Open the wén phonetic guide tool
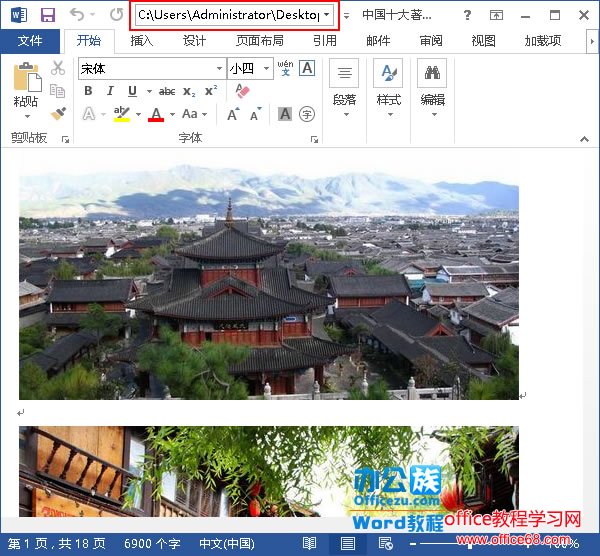 point(285,68)
